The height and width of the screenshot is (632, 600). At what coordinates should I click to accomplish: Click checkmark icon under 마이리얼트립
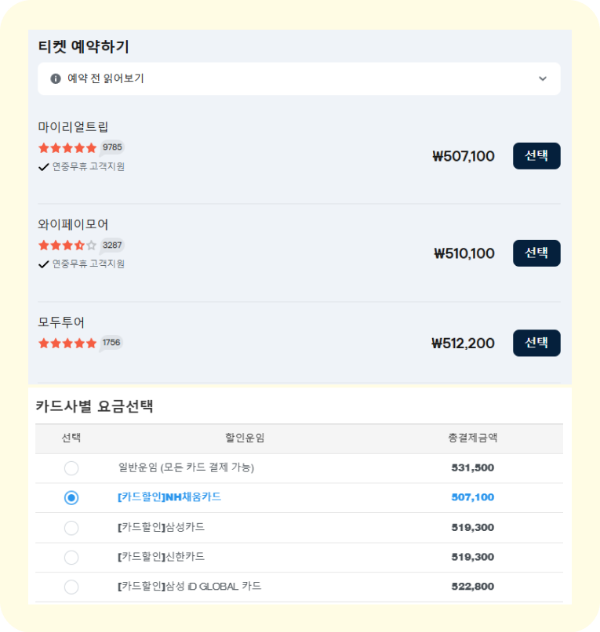[x=43, y=167]
